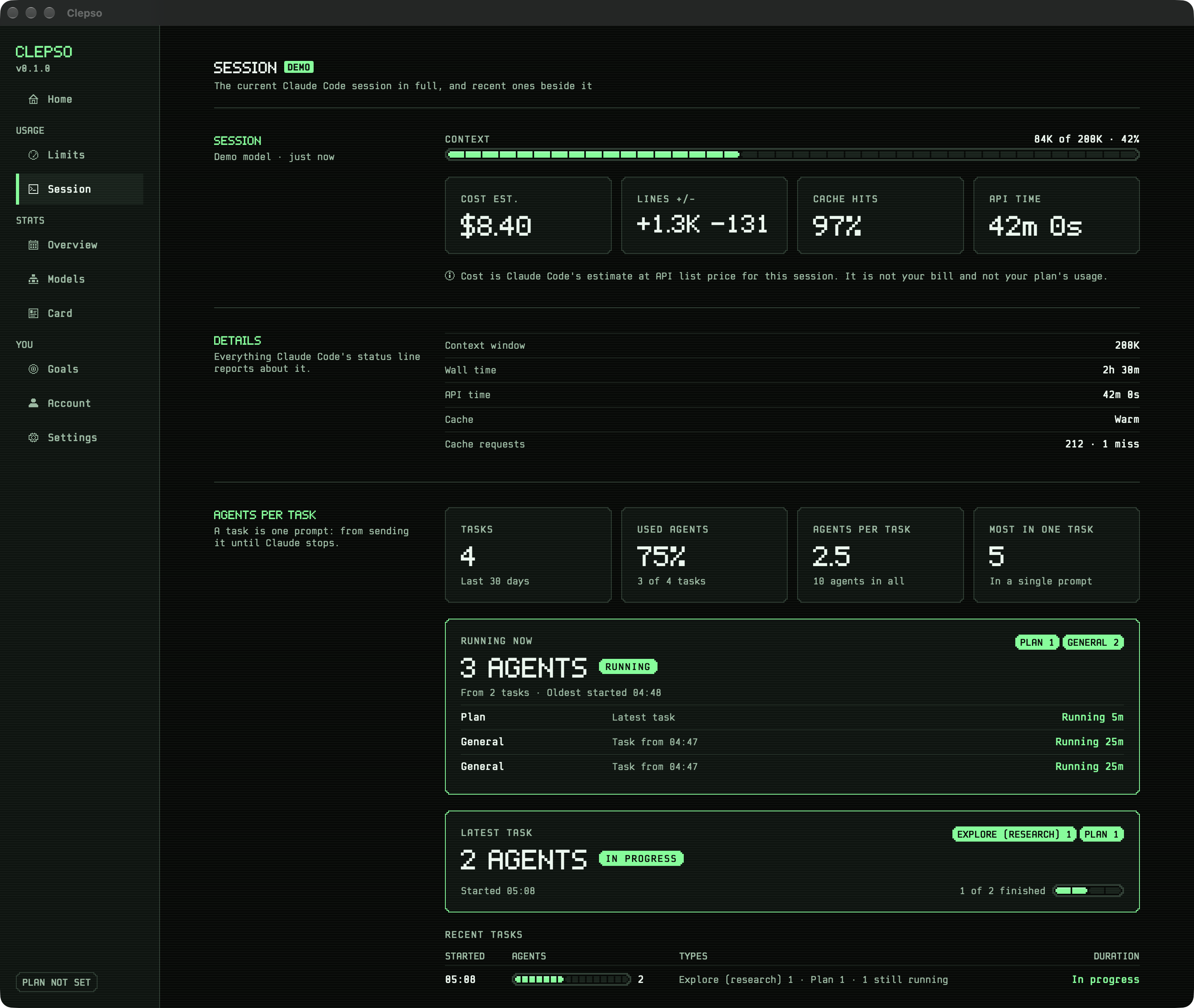Screen dimensions: 1194x1008
Task: Click the 1 of 2 finished progress bar
Action: tap(1088, 891)
